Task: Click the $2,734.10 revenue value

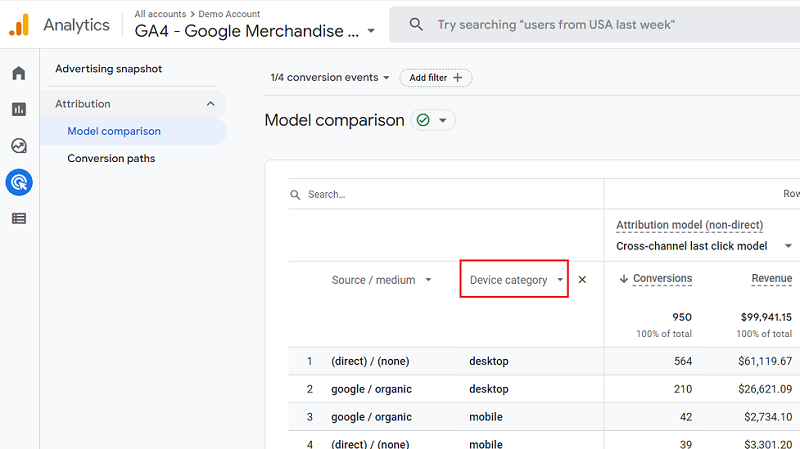Action: click(x=768, y=417)
